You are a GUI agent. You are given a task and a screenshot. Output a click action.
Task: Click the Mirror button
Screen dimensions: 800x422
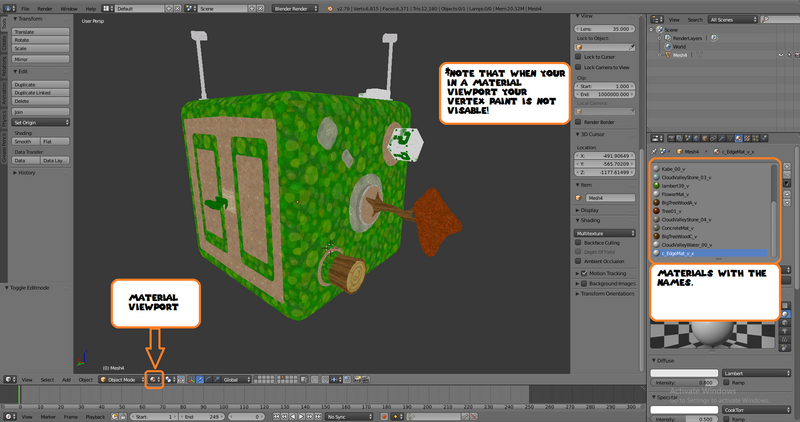pos(40,59)
